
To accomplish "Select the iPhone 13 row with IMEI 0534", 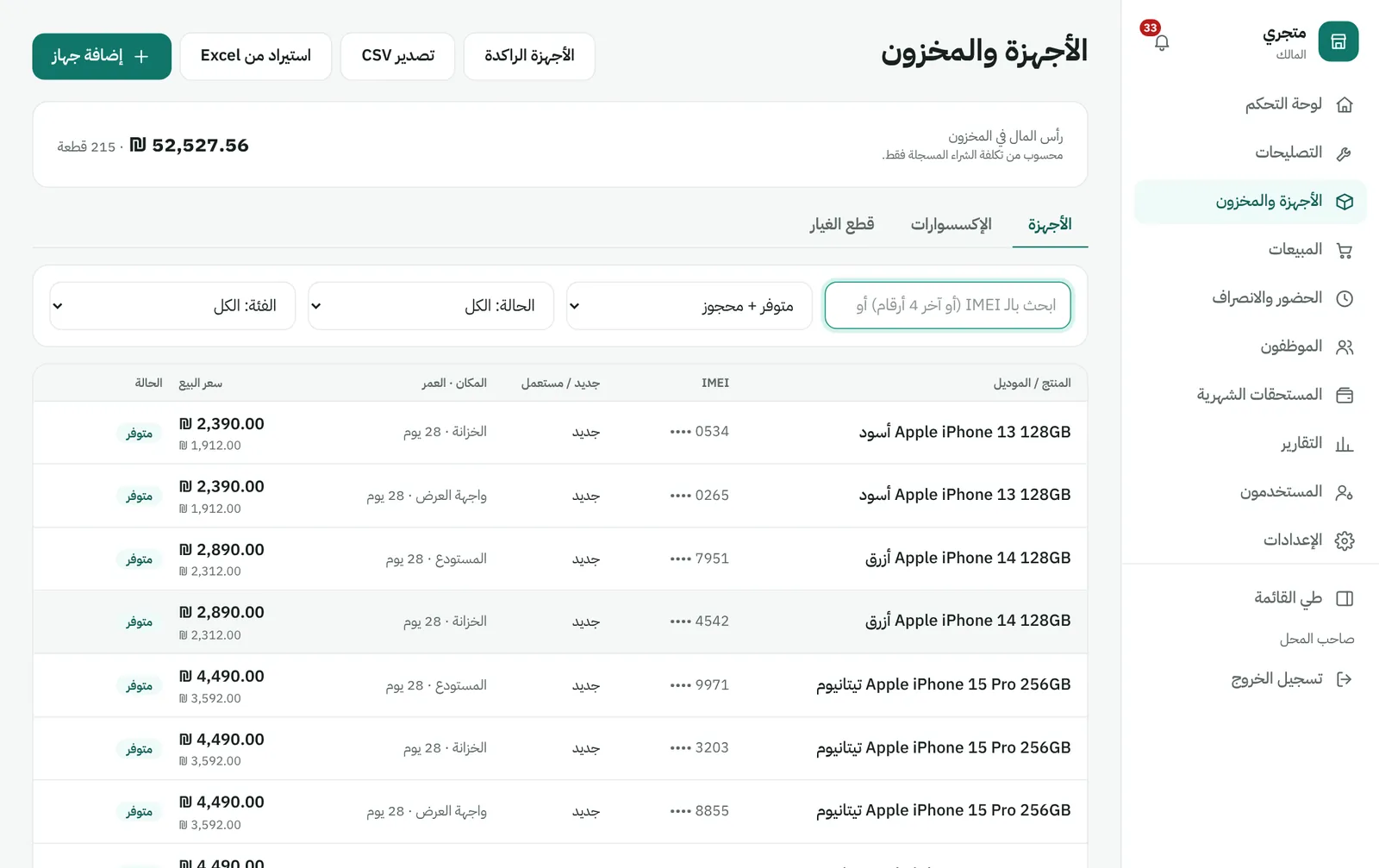I will 560,433.
